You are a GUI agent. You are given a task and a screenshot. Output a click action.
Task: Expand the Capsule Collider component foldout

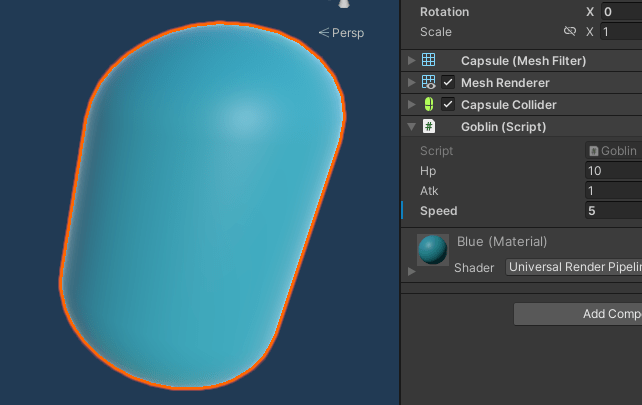(411, 105)
